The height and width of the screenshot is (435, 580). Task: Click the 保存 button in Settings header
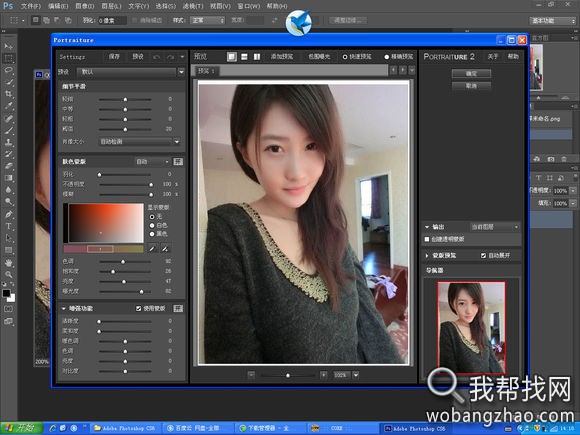pyautogui.click(x=114, y=57)
